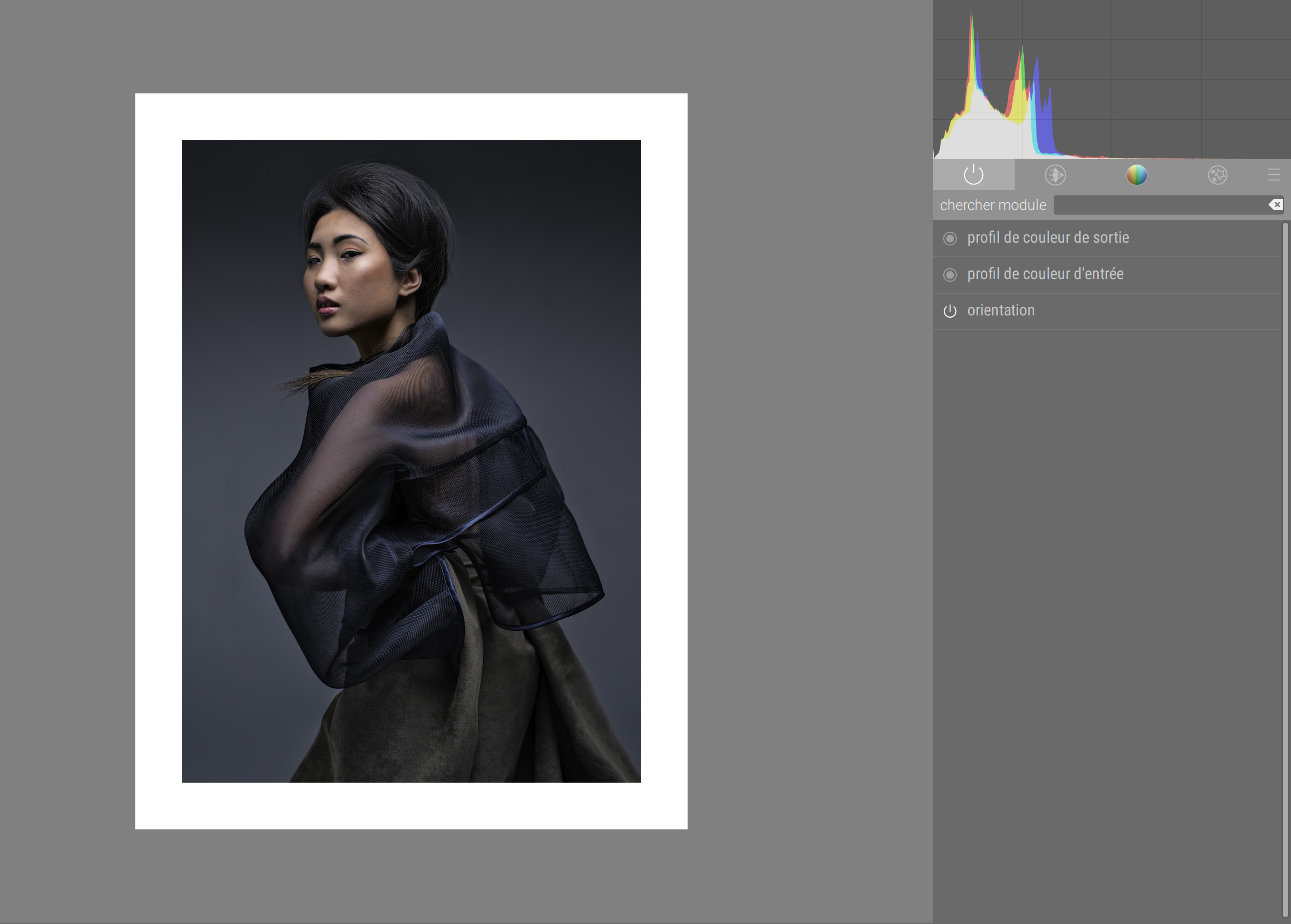Toggle the orientation module power button
Screen dimensions: 1291x924
coord(950,311)
